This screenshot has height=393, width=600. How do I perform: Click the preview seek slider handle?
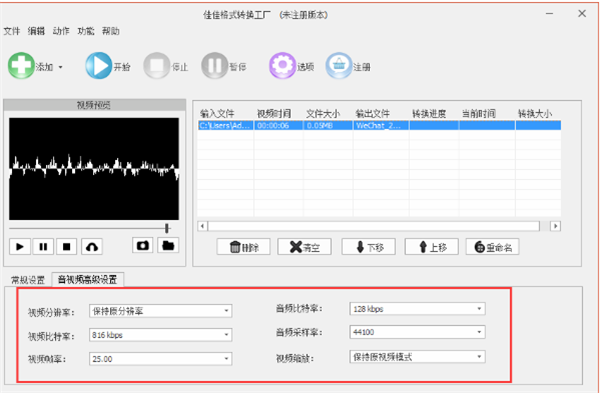(x=167, y=228)
